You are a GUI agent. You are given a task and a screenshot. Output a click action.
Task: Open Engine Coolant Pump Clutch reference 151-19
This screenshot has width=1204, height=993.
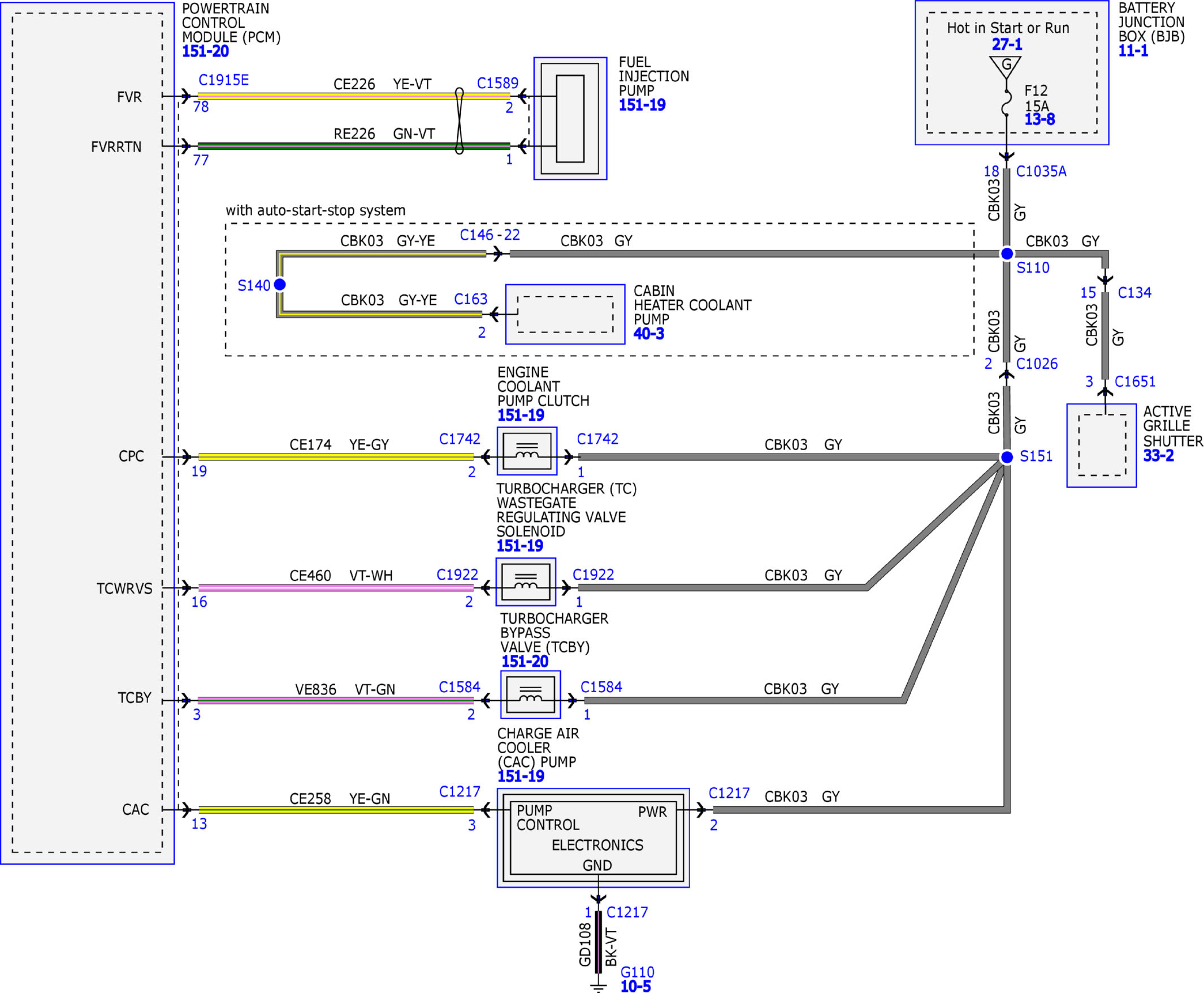[520, 415]
